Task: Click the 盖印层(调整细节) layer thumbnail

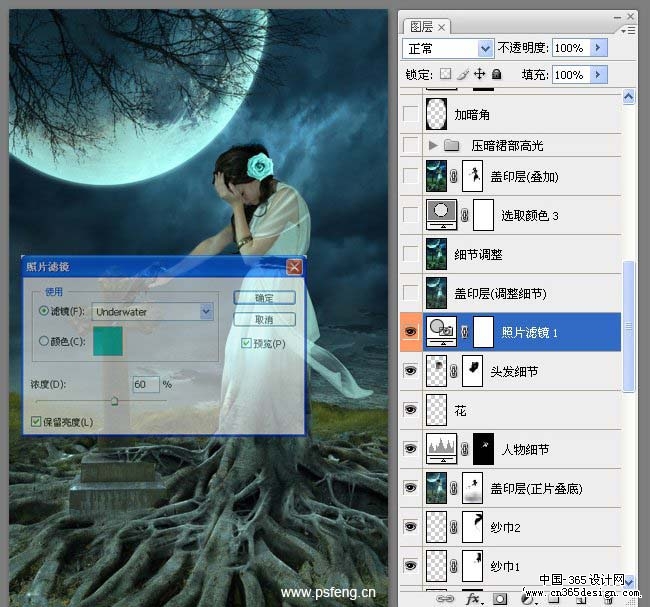Action: coord(437,293)
